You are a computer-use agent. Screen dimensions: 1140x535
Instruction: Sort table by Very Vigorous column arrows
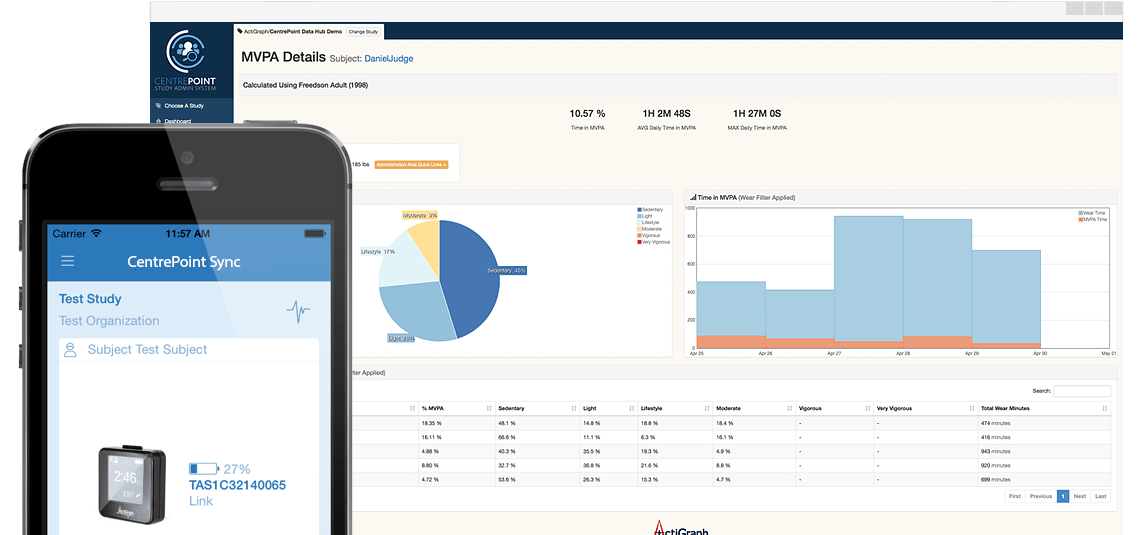pos(971,409)
